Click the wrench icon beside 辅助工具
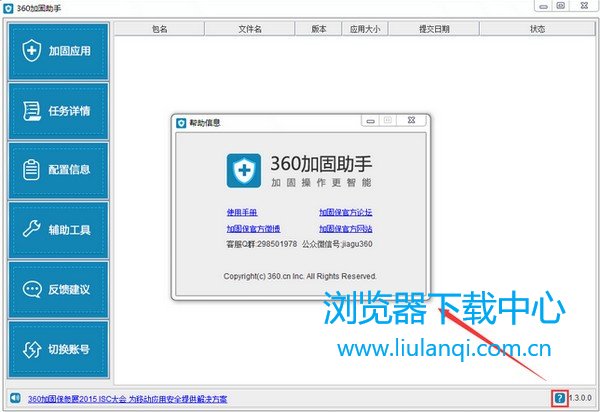Screen dimensions: 600x412 coord(31,229)
